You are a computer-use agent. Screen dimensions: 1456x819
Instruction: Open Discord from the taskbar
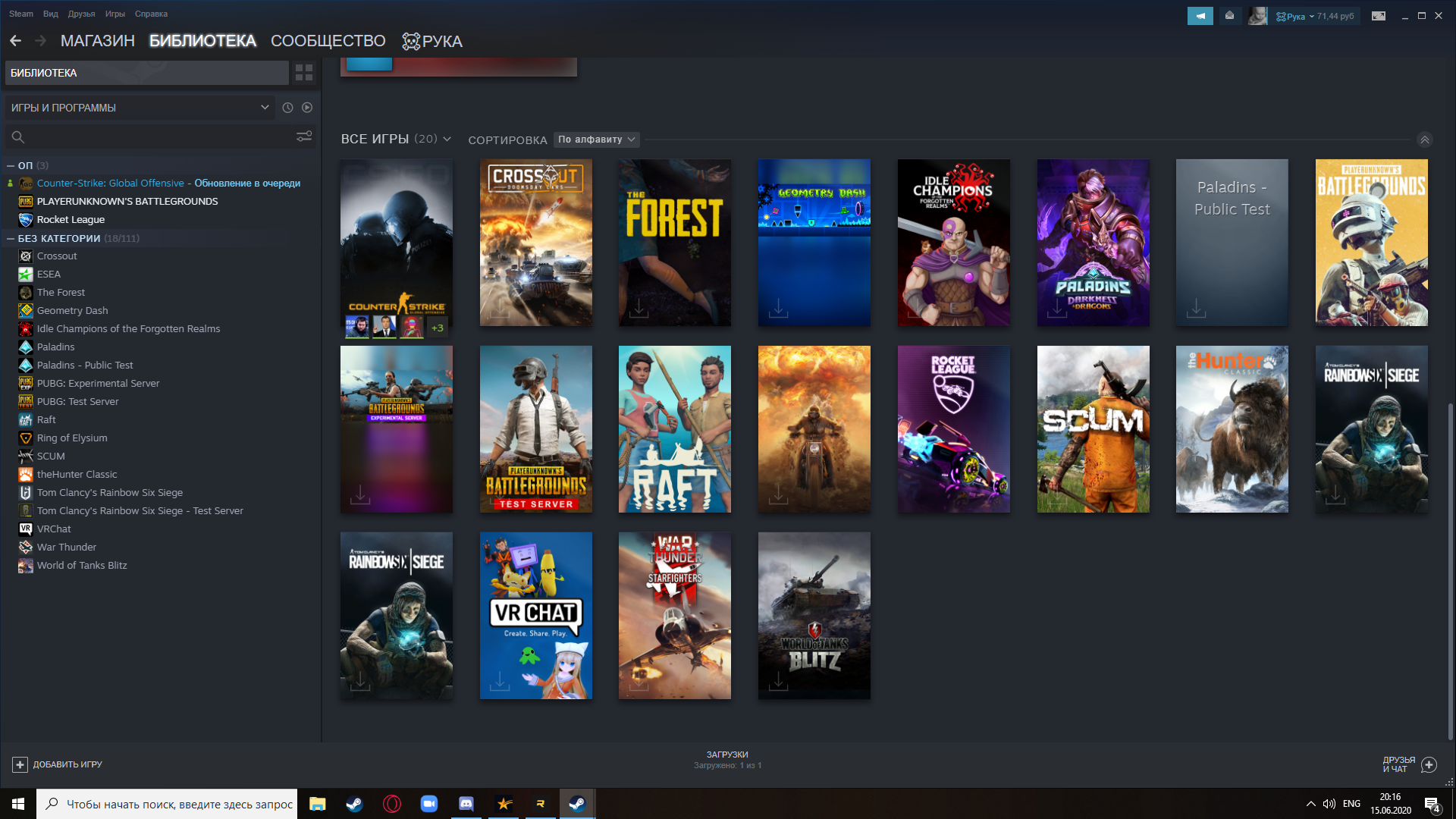[x=466, y=804]
